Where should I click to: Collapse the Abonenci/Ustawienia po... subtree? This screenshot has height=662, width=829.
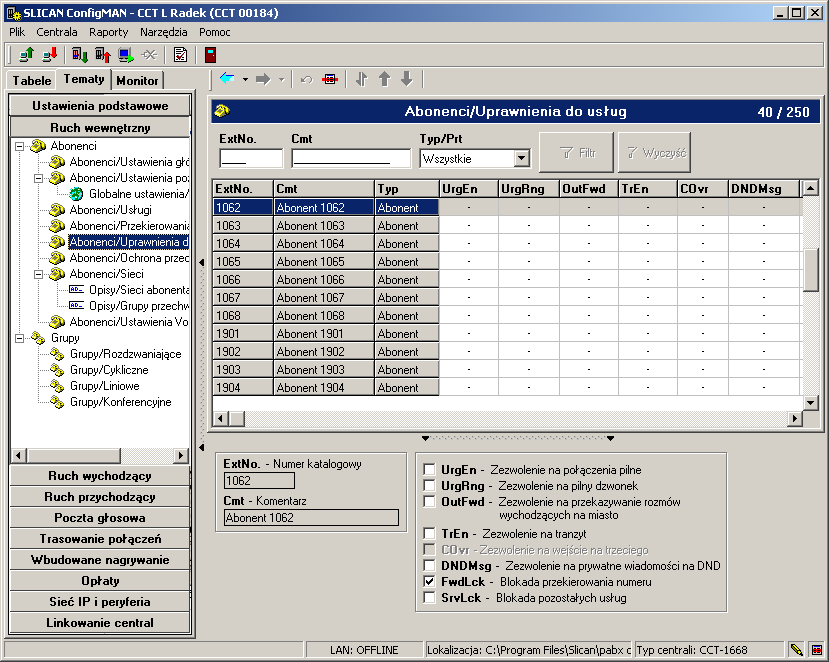click(39, 178)
